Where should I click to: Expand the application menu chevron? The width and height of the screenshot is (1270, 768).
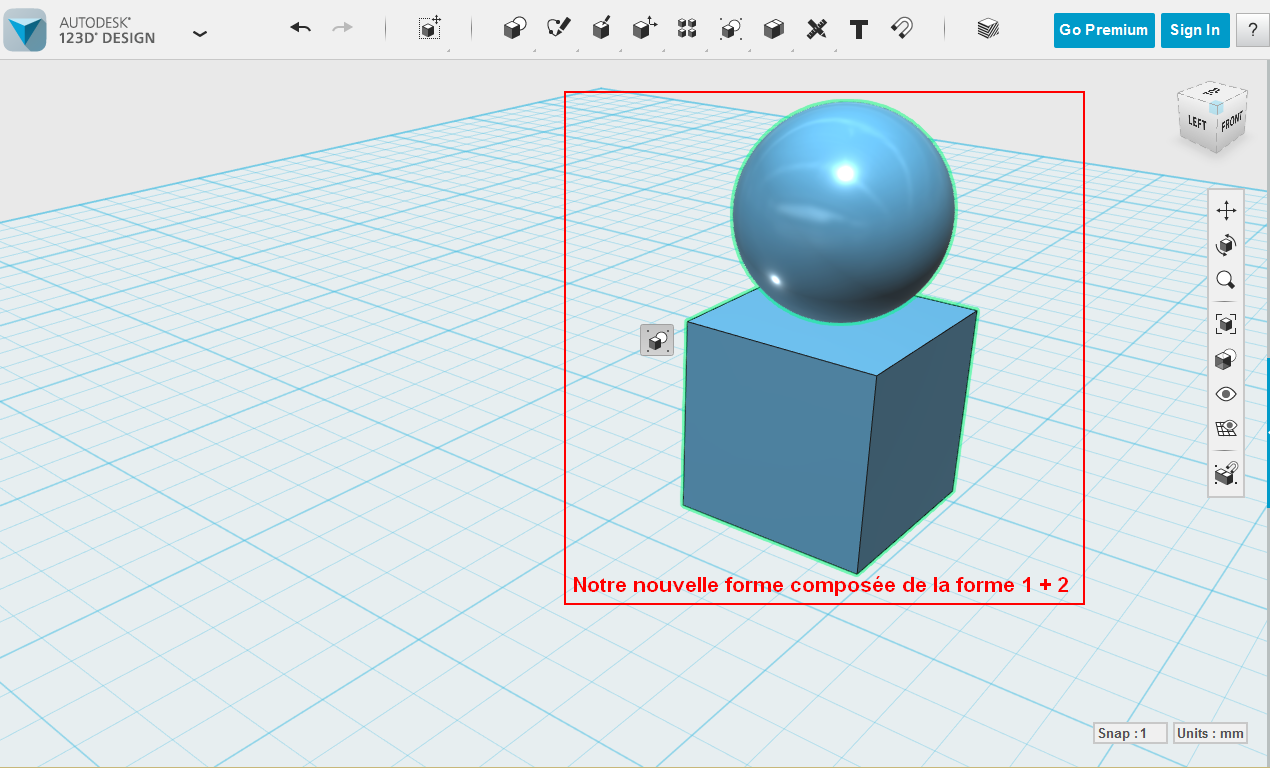200,33
